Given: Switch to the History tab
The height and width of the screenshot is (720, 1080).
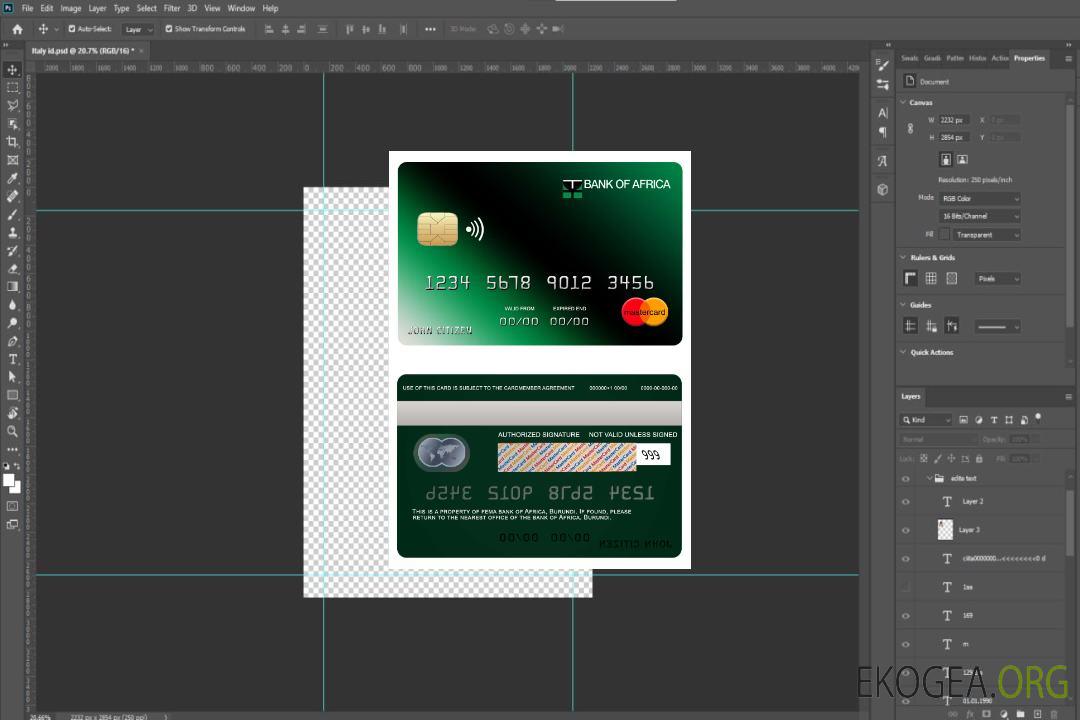Looking at the screenshot, I should [x=977, y=59].
